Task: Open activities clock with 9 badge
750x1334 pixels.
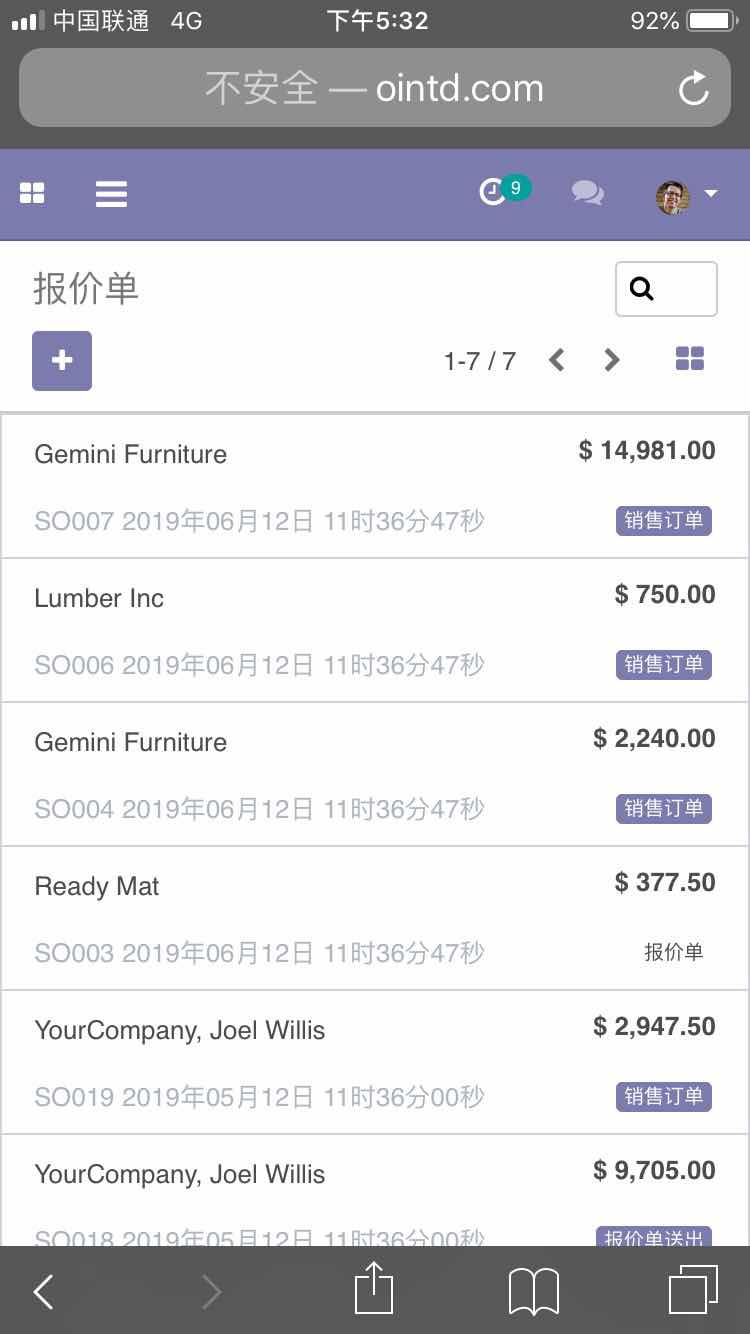Action: pos(494,191)
